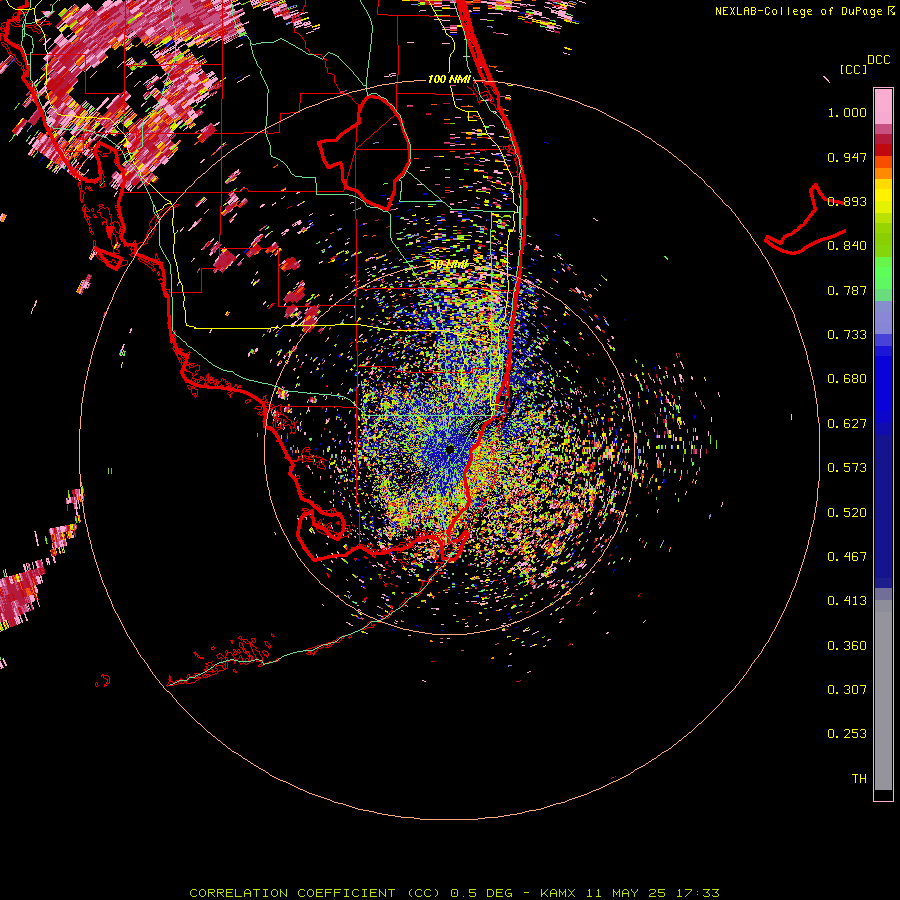Pick the light pink segment atop the color bar
This screenshot has height=900, width=900.
click(883, 106)
